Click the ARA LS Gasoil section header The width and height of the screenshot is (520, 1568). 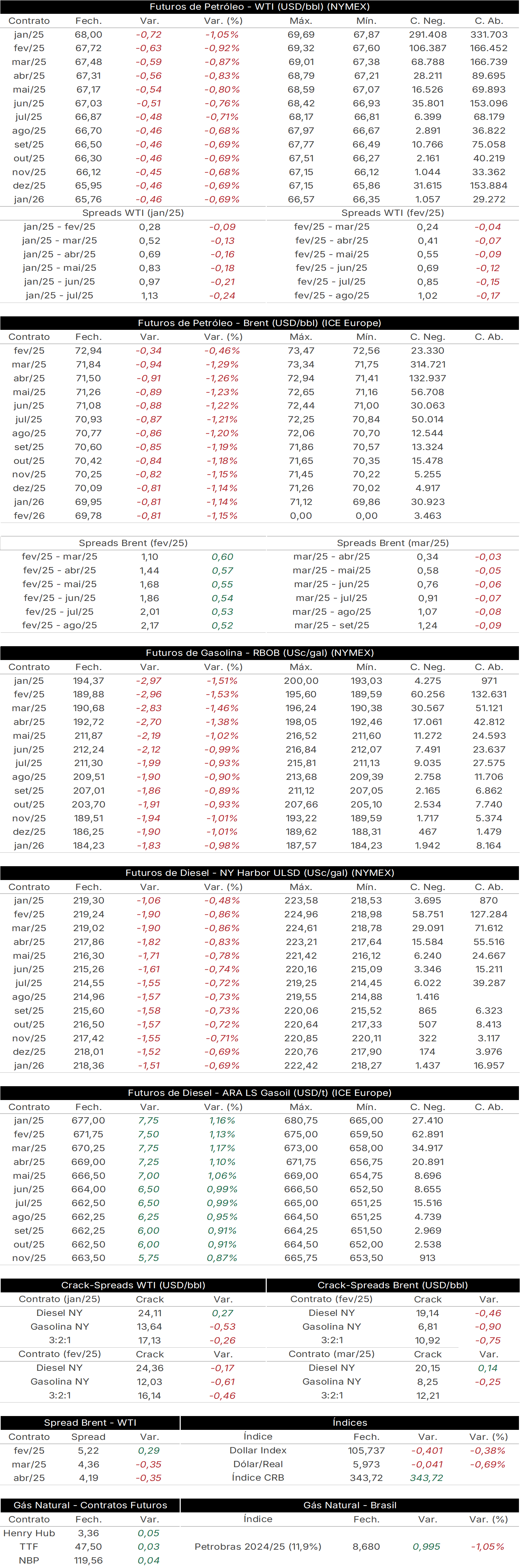pos(259,1092)
